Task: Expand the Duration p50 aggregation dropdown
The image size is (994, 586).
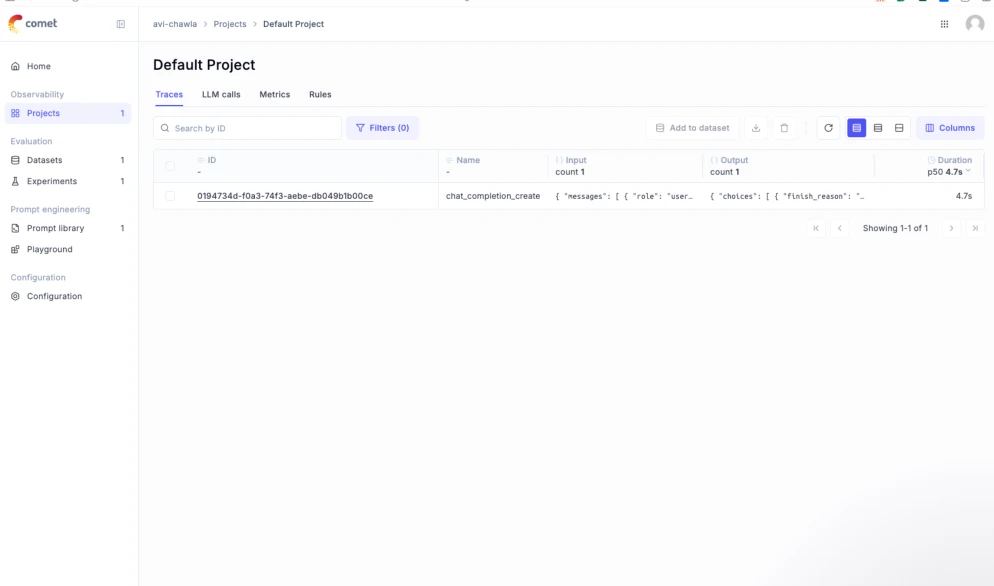Action: (949, 172)
